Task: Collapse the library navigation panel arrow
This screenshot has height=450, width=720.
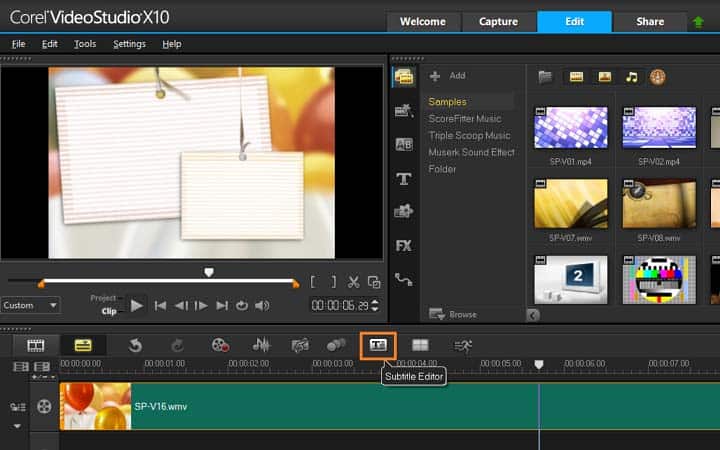Action: (x=533, y=315)
